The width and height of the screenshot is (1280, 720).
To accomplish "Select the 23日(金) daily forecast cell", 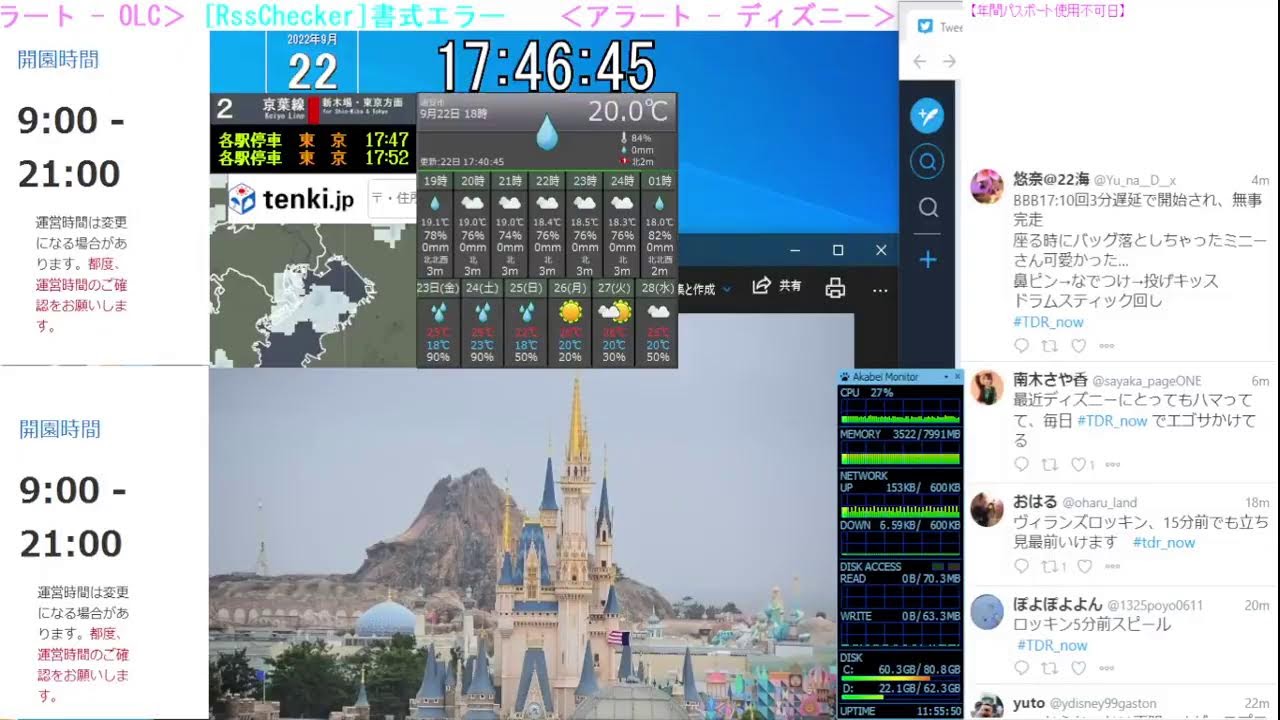I will tap(438, 323).
